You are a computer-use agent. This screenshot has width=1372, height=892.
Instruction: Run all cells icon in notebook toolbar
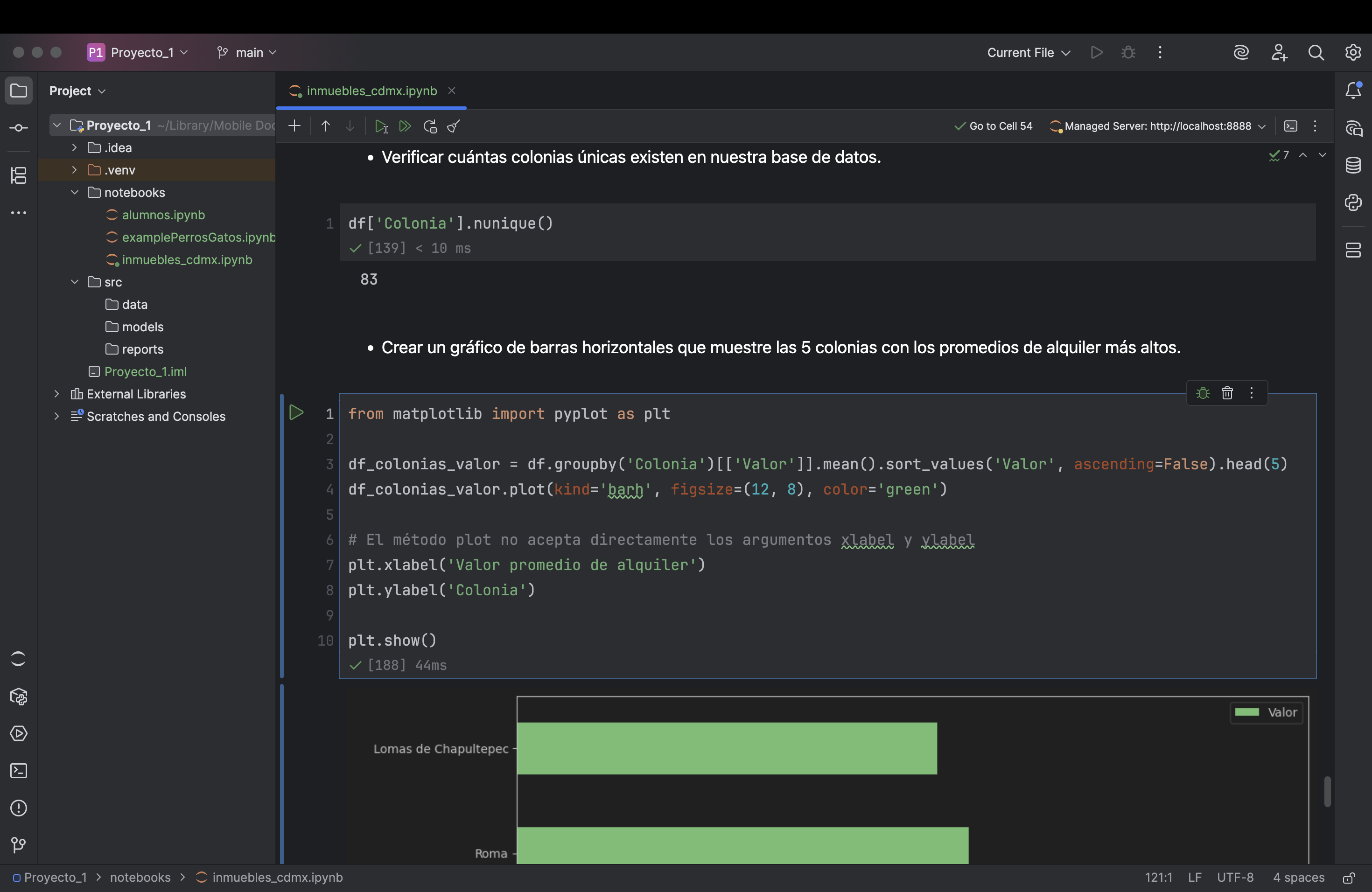pyautogui.click(x=405, y=126)
